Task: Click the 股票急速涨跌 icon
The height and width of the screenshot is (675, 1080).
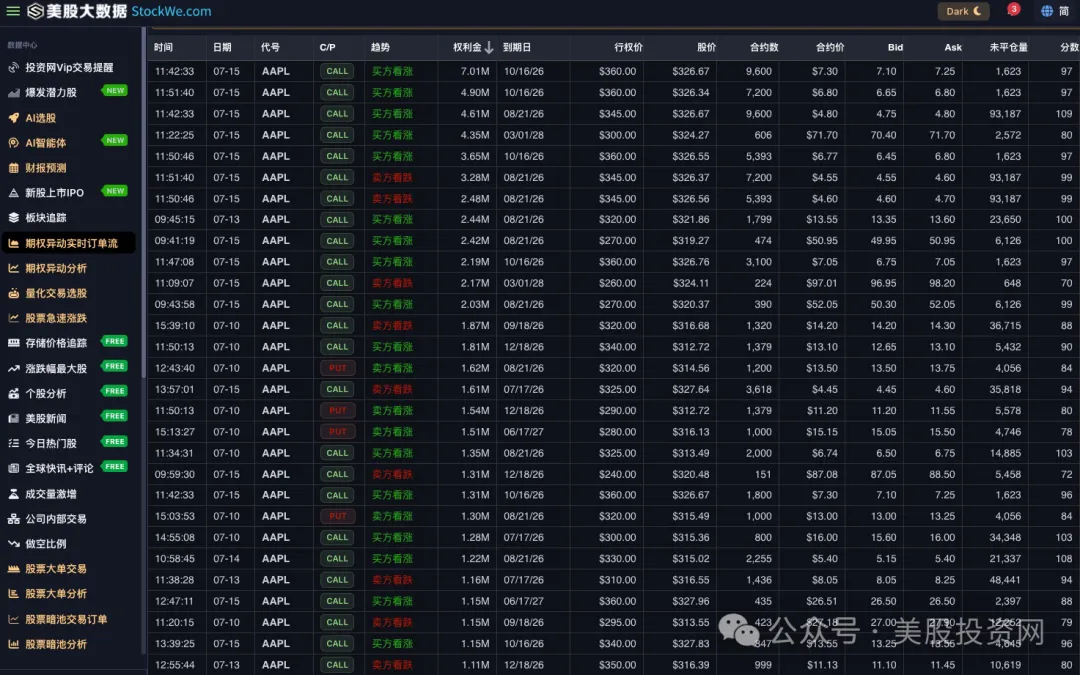Action: [13, 318]
